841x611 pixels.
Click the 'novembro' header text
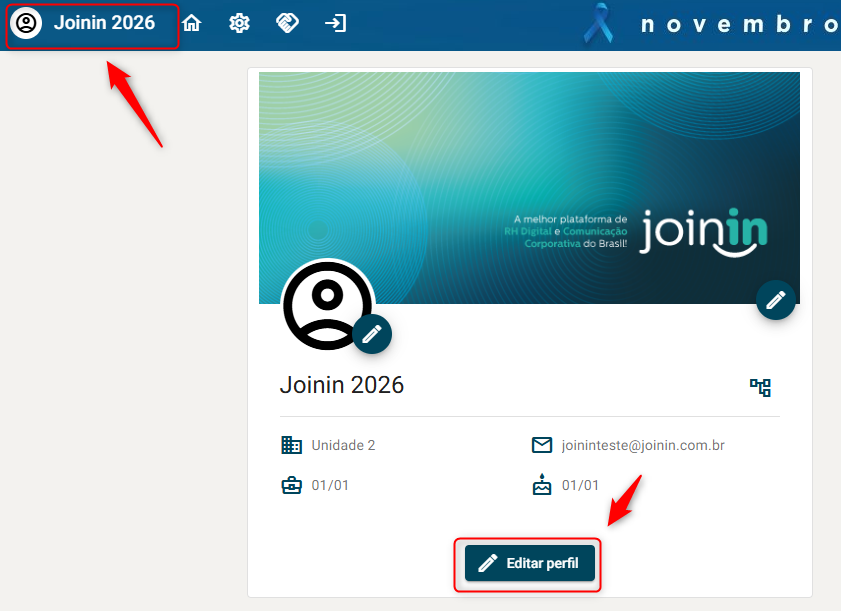pyautogui.click(x=738, y=24)
